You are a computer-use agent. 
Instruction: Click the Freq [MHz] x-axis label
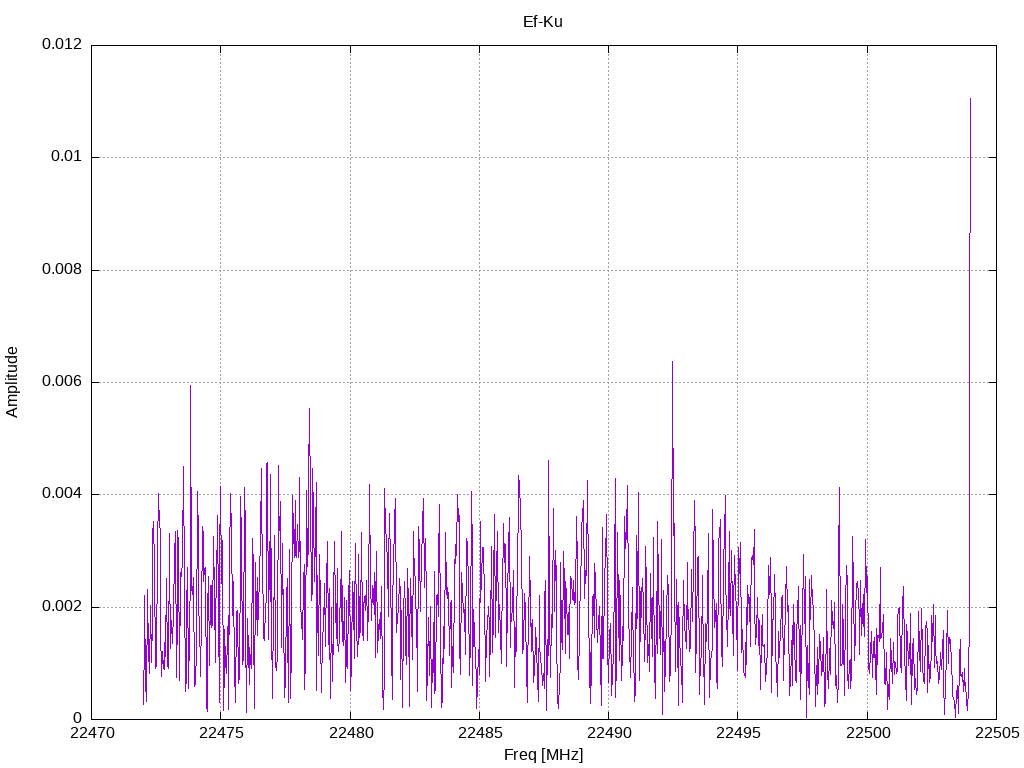click(543, 755)
